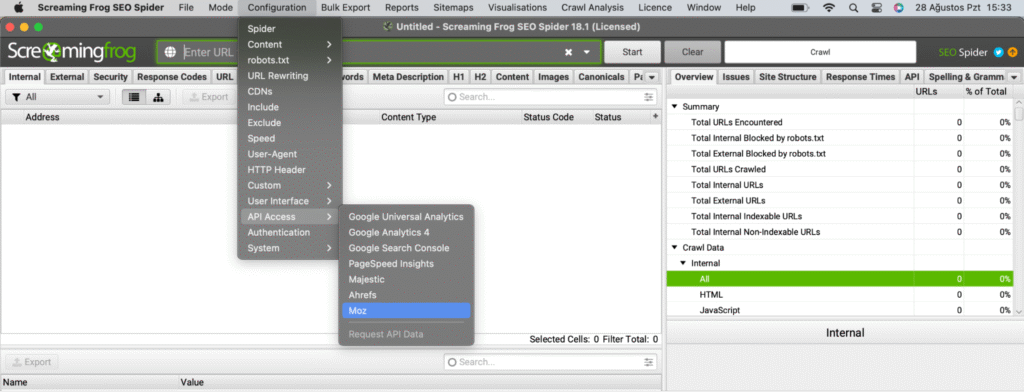Screen dimensions: 1024x392
Task: Open the Response Times tab
Action: 861,77
